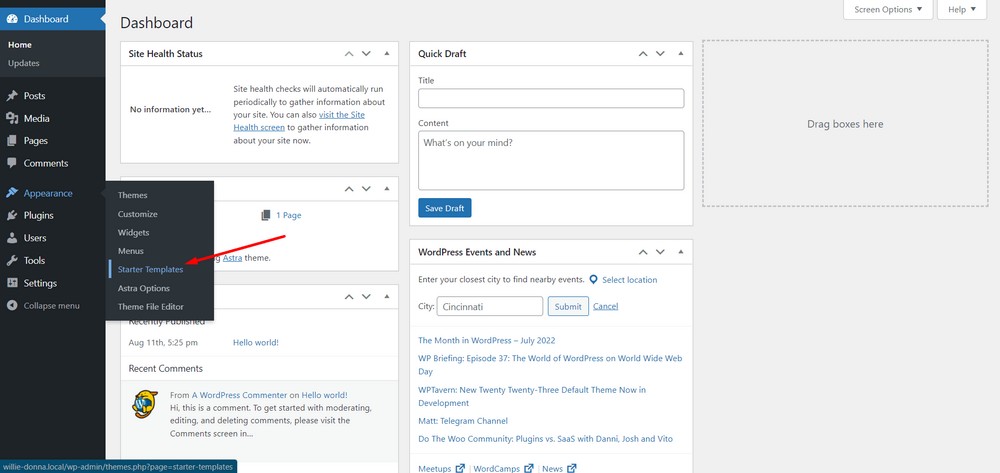
Task: Click the Save Draft button
Action: point(444,208)
